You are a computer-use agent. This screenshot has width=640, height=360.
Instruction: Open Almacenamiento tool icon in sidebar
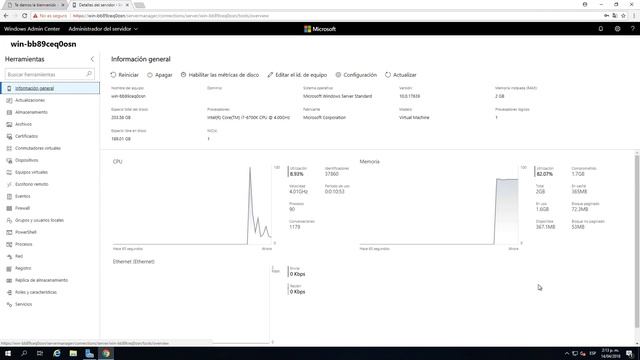pyautogui.click(x=9, y=112)
